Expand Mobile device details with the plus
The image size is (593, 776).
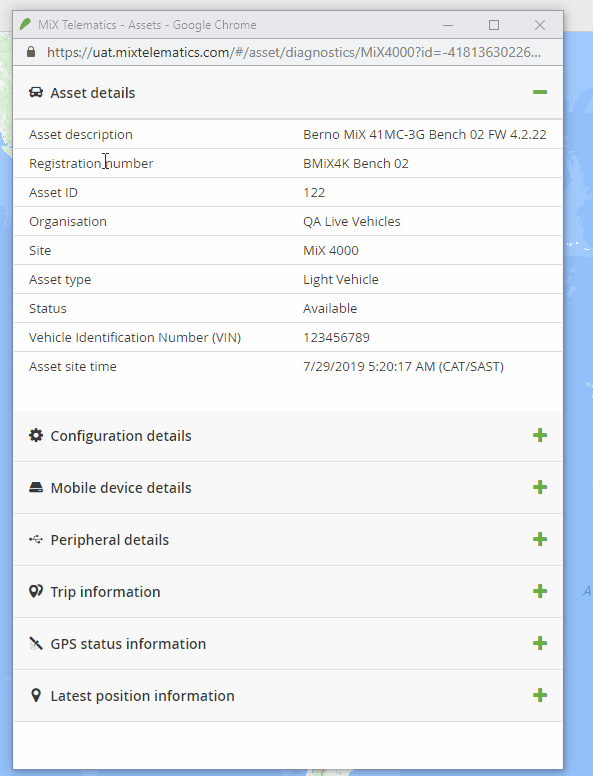pos(540,487)
